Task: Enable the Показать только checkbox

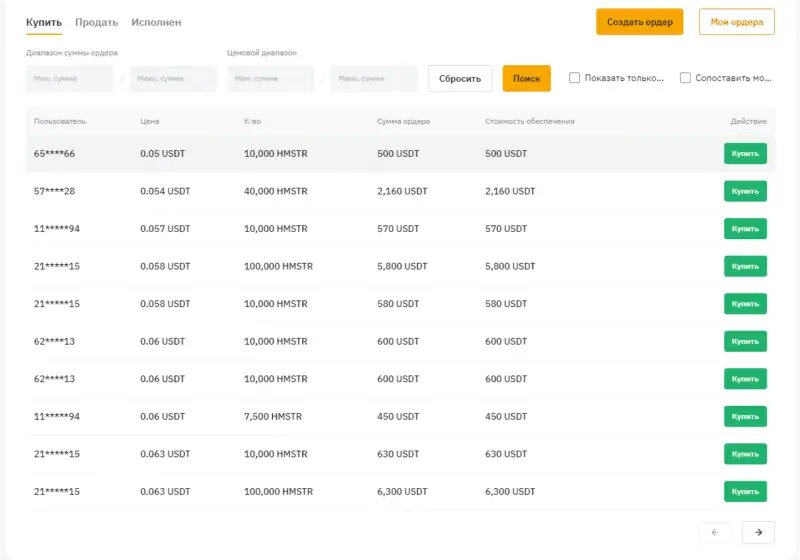Action: 574,78
